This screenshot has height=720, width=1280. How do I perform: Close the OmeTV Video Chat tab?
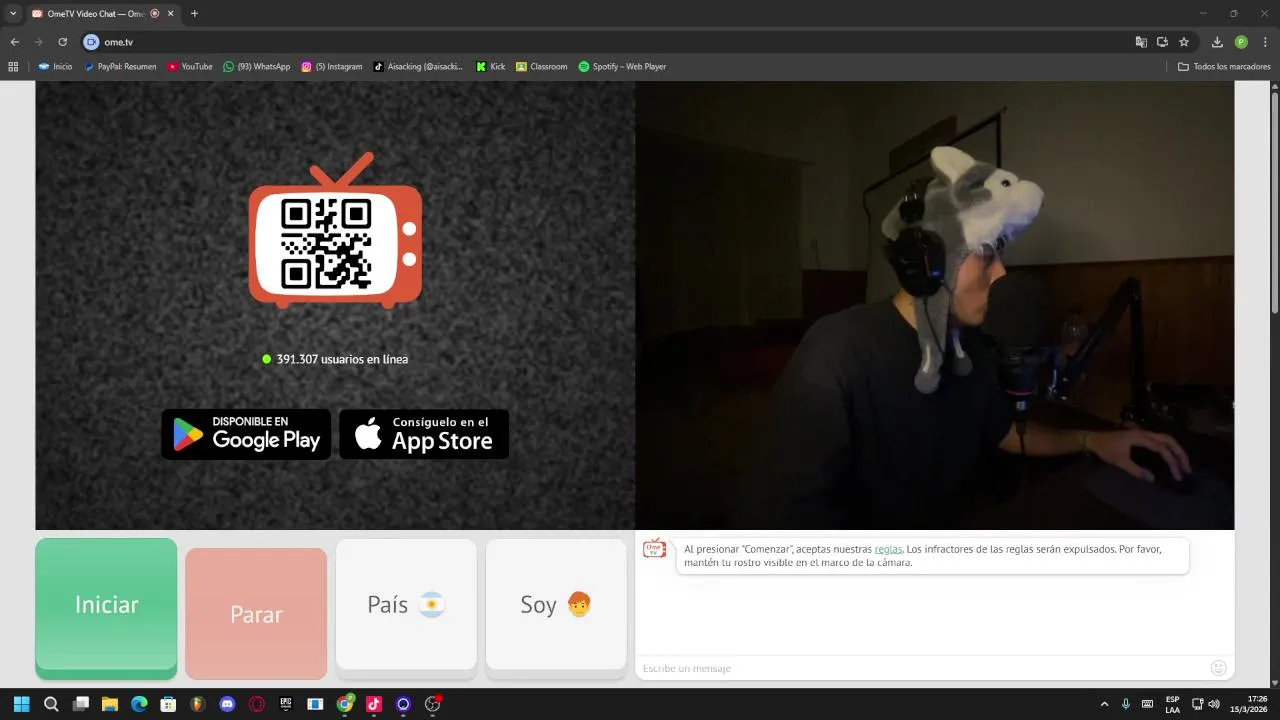pos(170,13)
